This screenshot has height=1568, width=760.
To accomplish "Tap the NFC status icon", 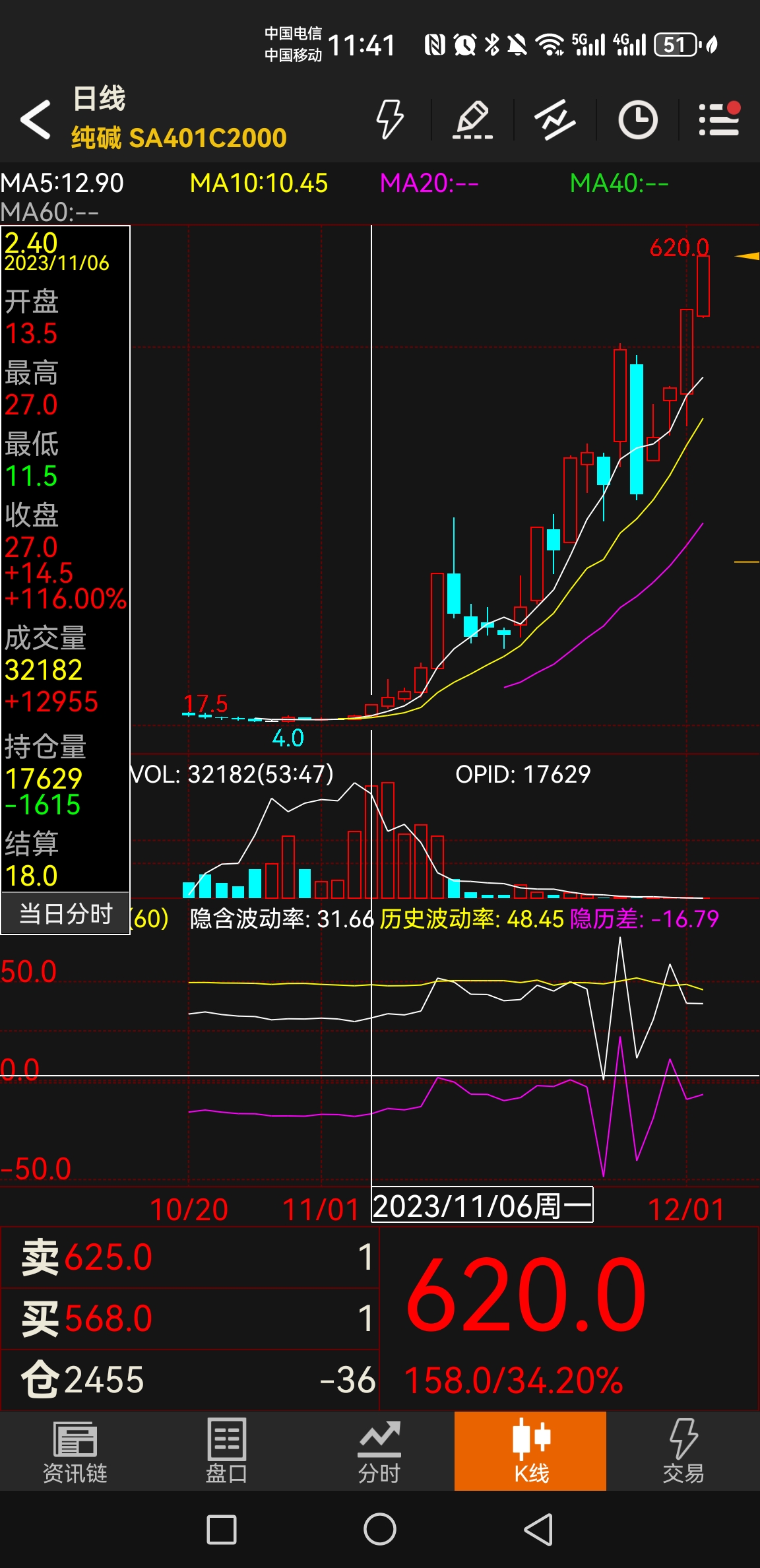I will (x=435, y=44).
